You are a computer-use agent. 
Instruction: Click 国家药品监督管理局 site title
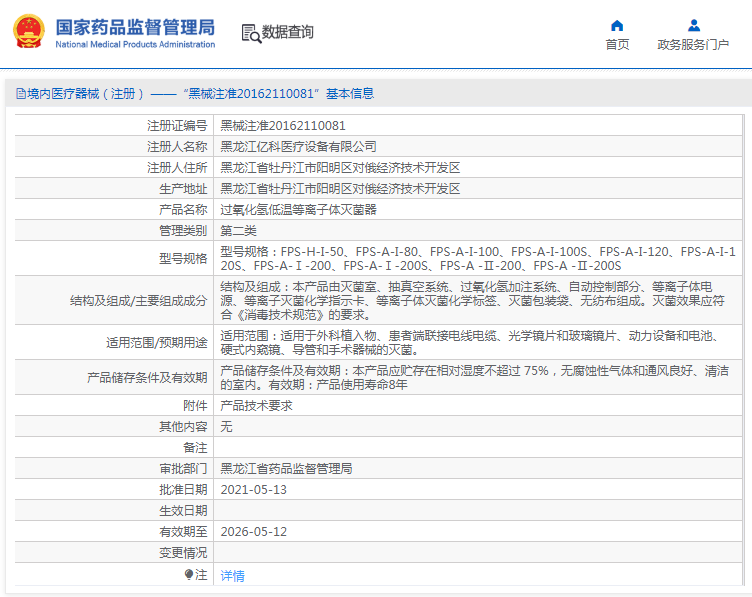point(135,27)
